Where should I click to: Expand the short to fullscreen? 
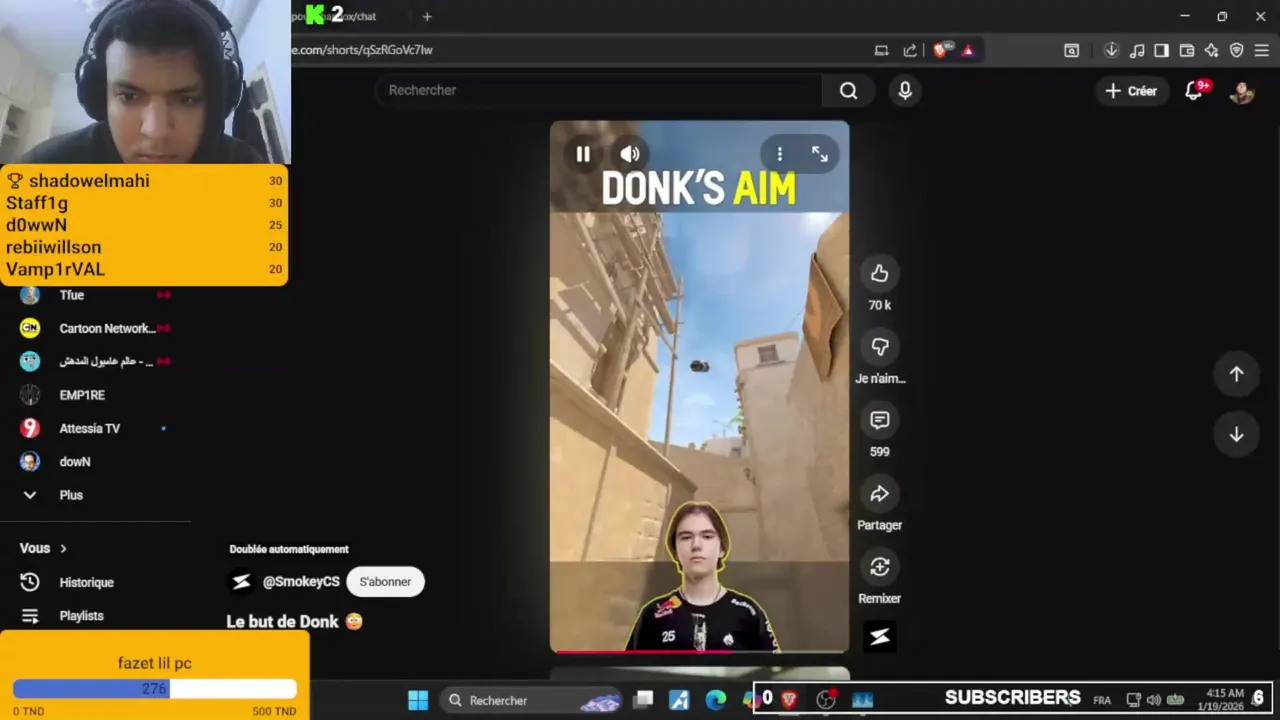pos(820,154)
